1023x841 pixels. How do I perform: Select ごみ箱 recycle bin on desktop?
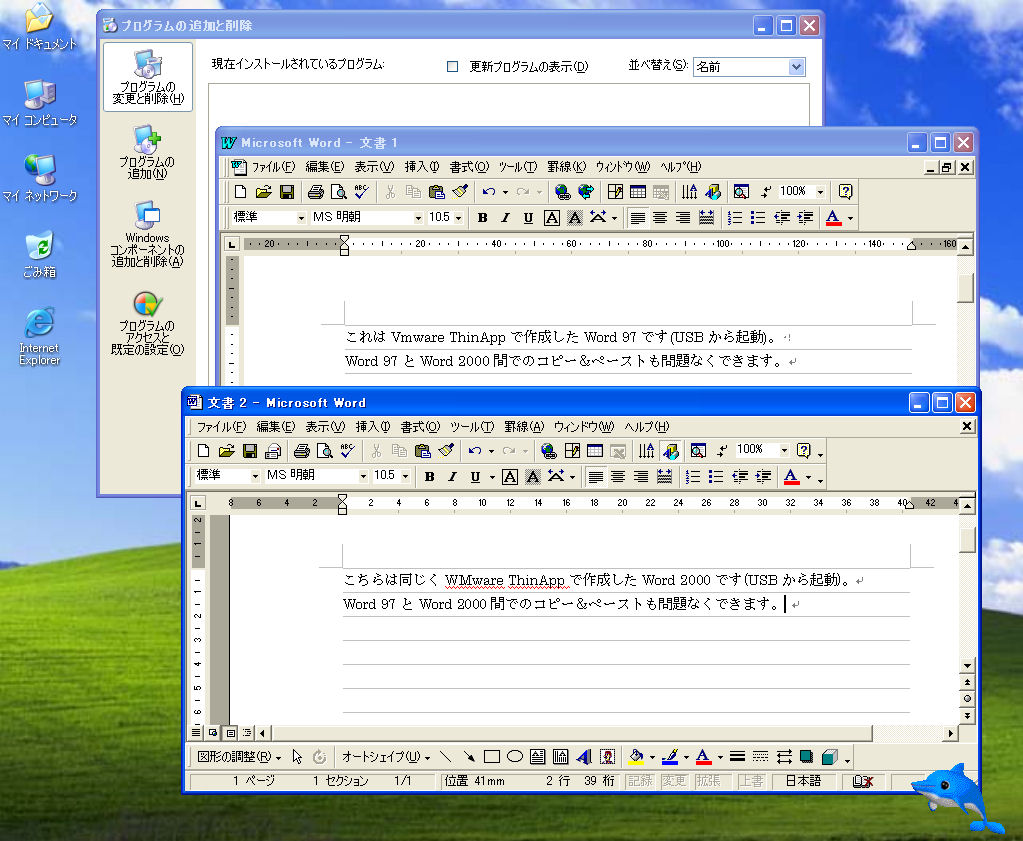pyautogui.click(x=39, y=254)
